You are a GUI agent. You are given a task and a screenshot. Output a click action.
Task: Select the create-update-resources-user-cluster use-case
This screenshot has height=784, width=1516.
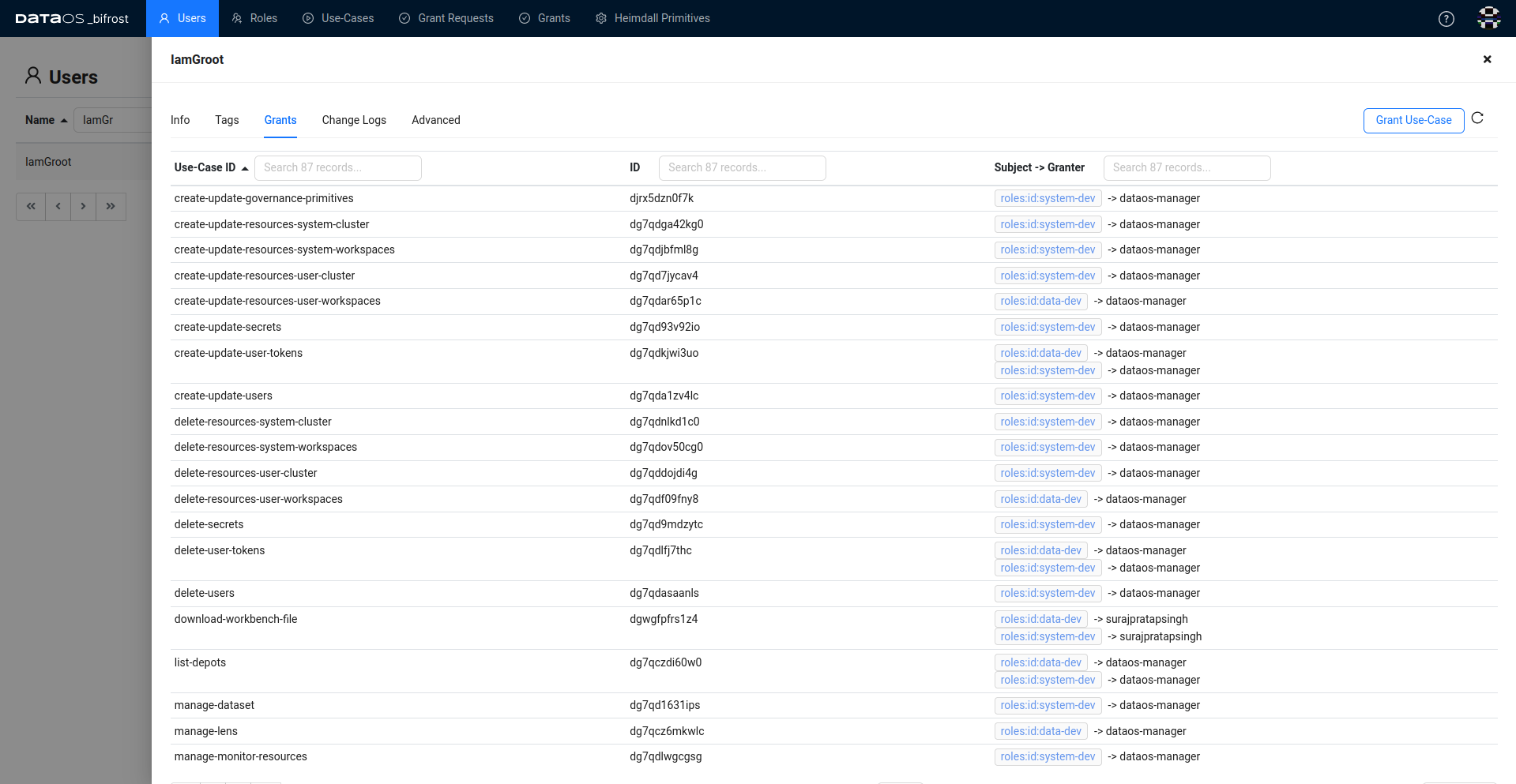coord(264,276)
